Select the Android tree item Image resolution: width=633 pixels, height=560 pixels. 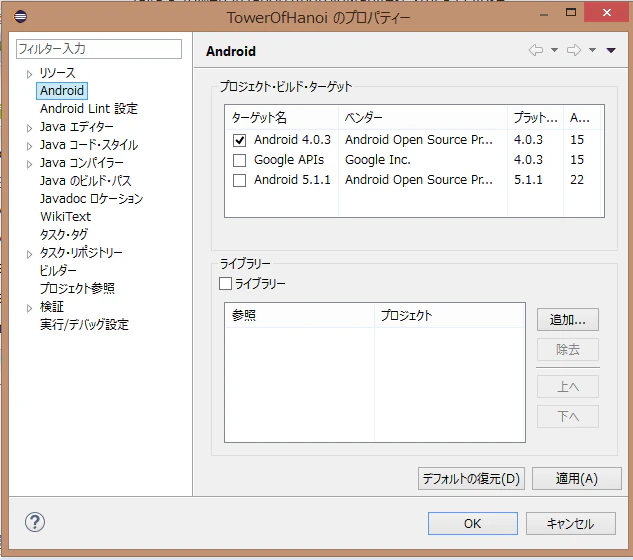(62, 90)
